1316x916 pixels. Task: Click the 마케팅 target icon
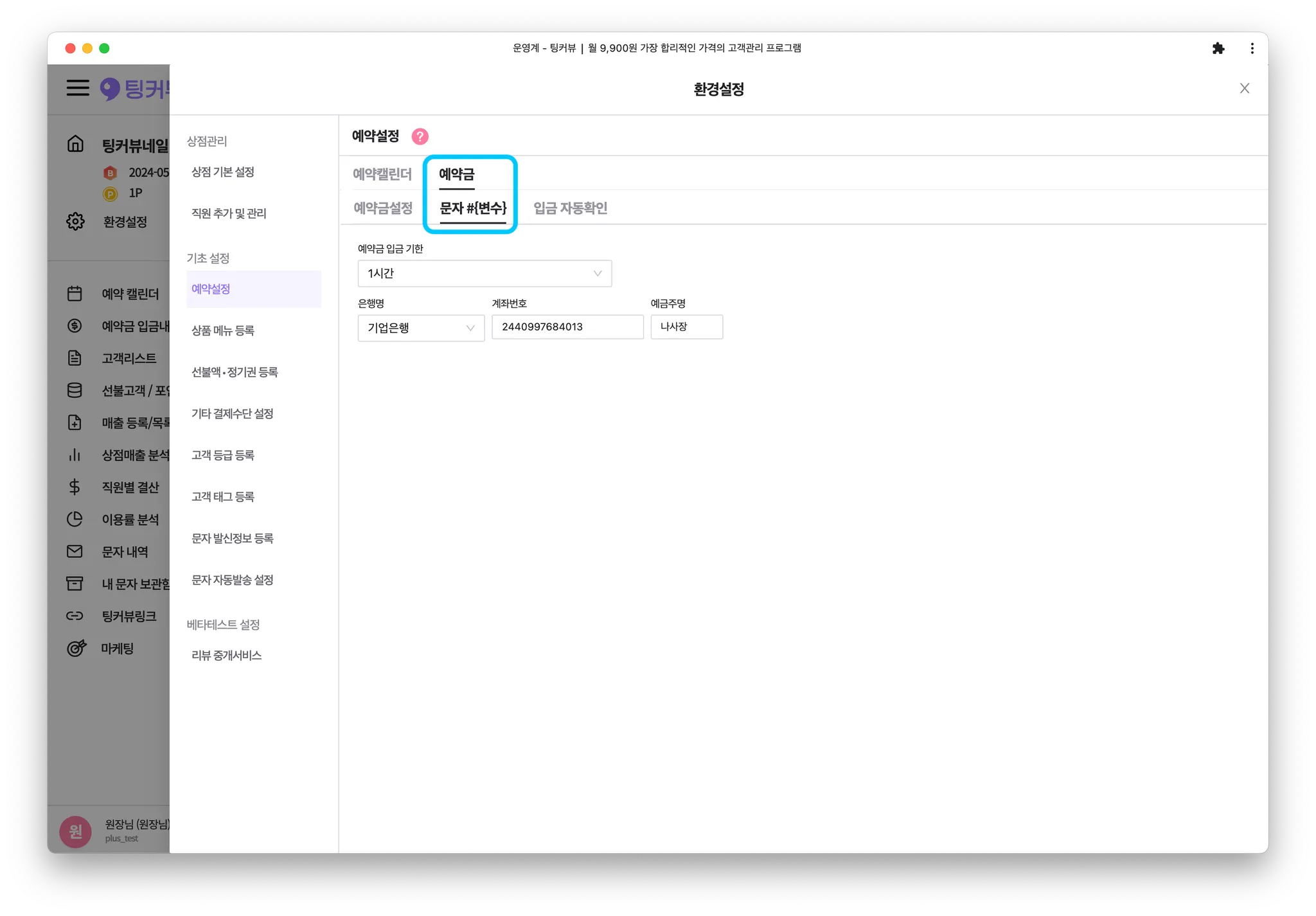click(76, 648)
